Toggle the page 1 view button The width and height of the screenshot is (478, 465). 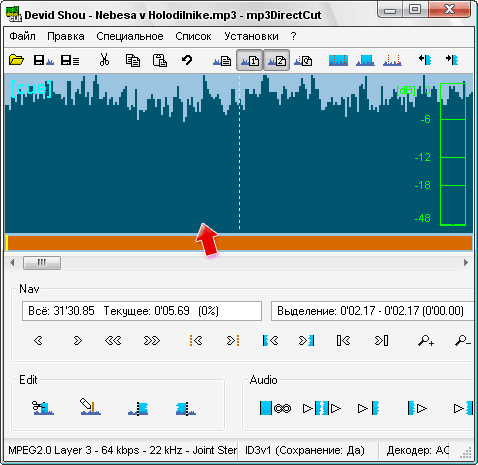(x=250, y=60)
